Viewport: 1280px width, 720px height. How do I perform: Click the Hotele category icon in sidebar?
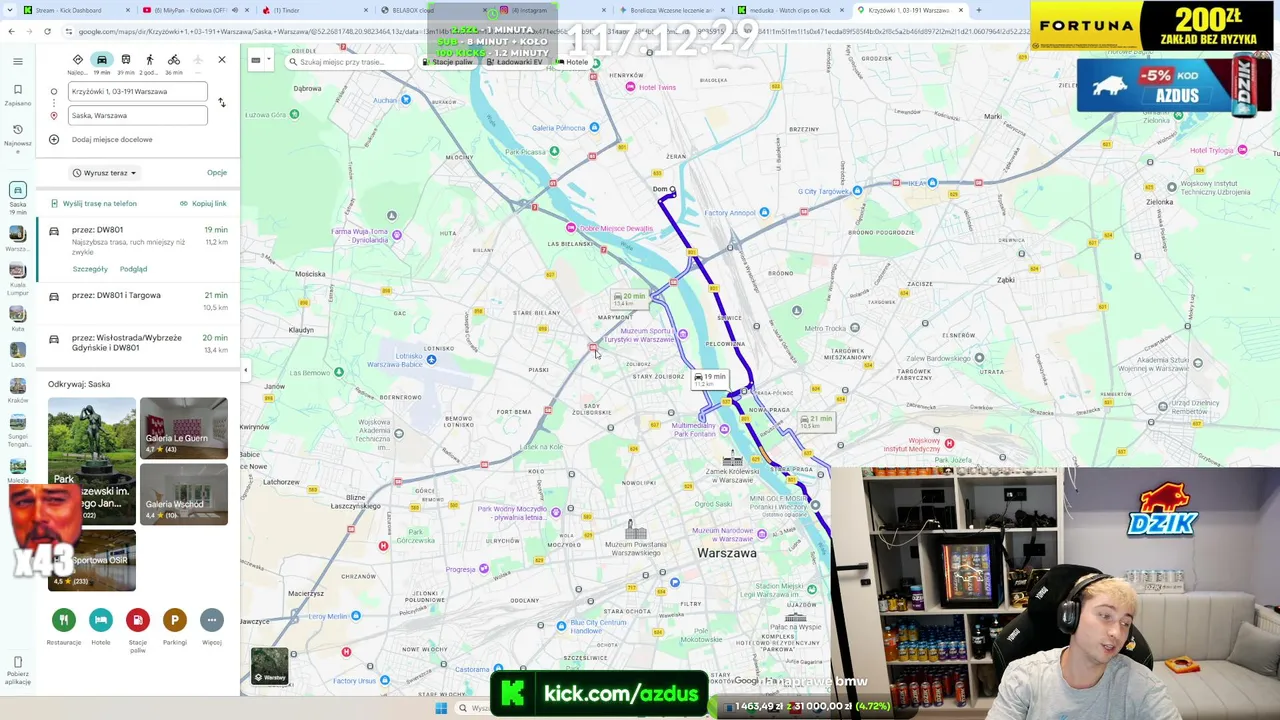(101, 620)
